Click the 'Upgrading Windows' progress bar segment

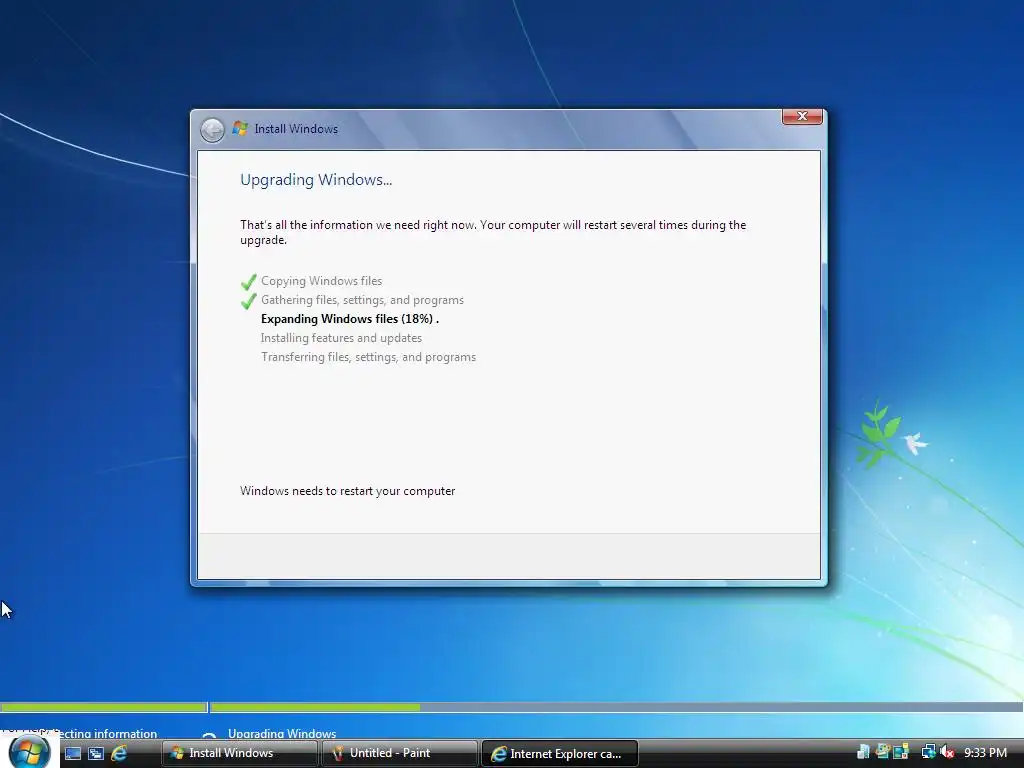pos(616,707)
